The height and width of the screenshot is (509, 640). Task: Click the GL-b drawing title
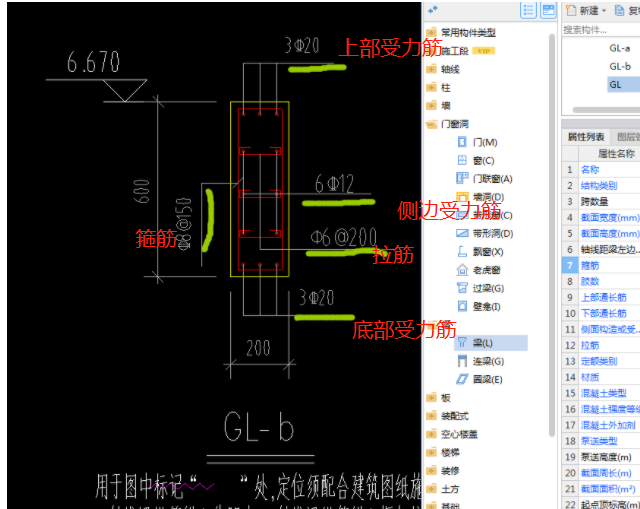259,427
